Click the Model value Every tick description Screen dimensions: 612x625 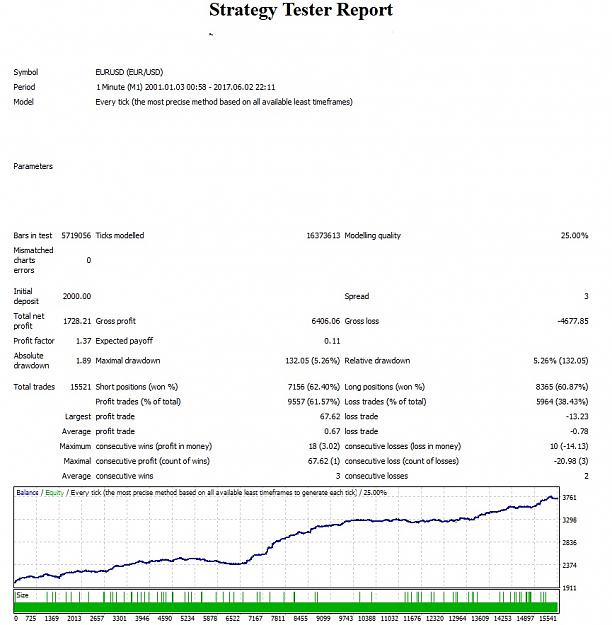coord(224,102)
